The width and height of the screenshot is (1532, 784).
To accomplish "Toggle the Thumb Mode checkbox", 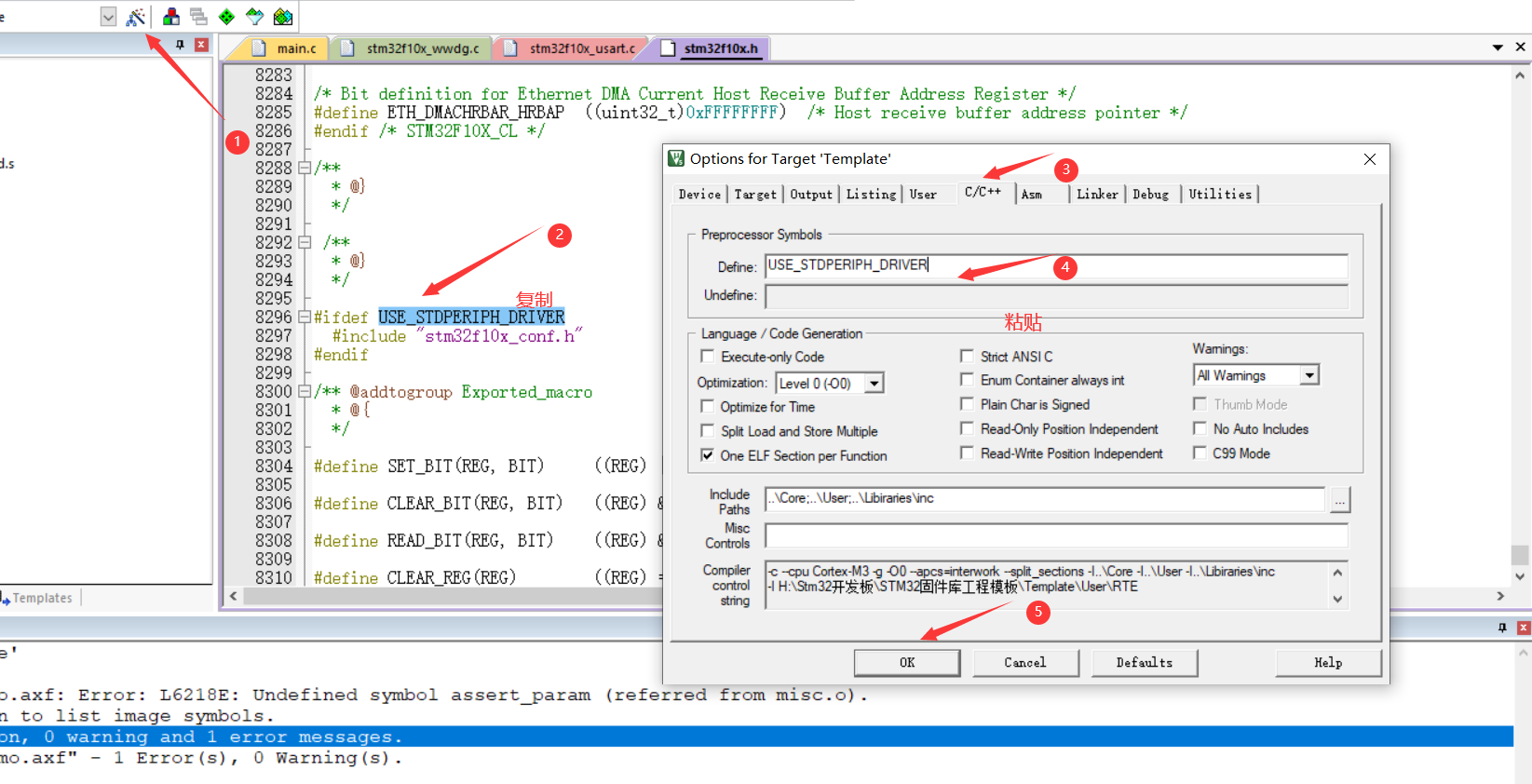I will coord(1200,404).
